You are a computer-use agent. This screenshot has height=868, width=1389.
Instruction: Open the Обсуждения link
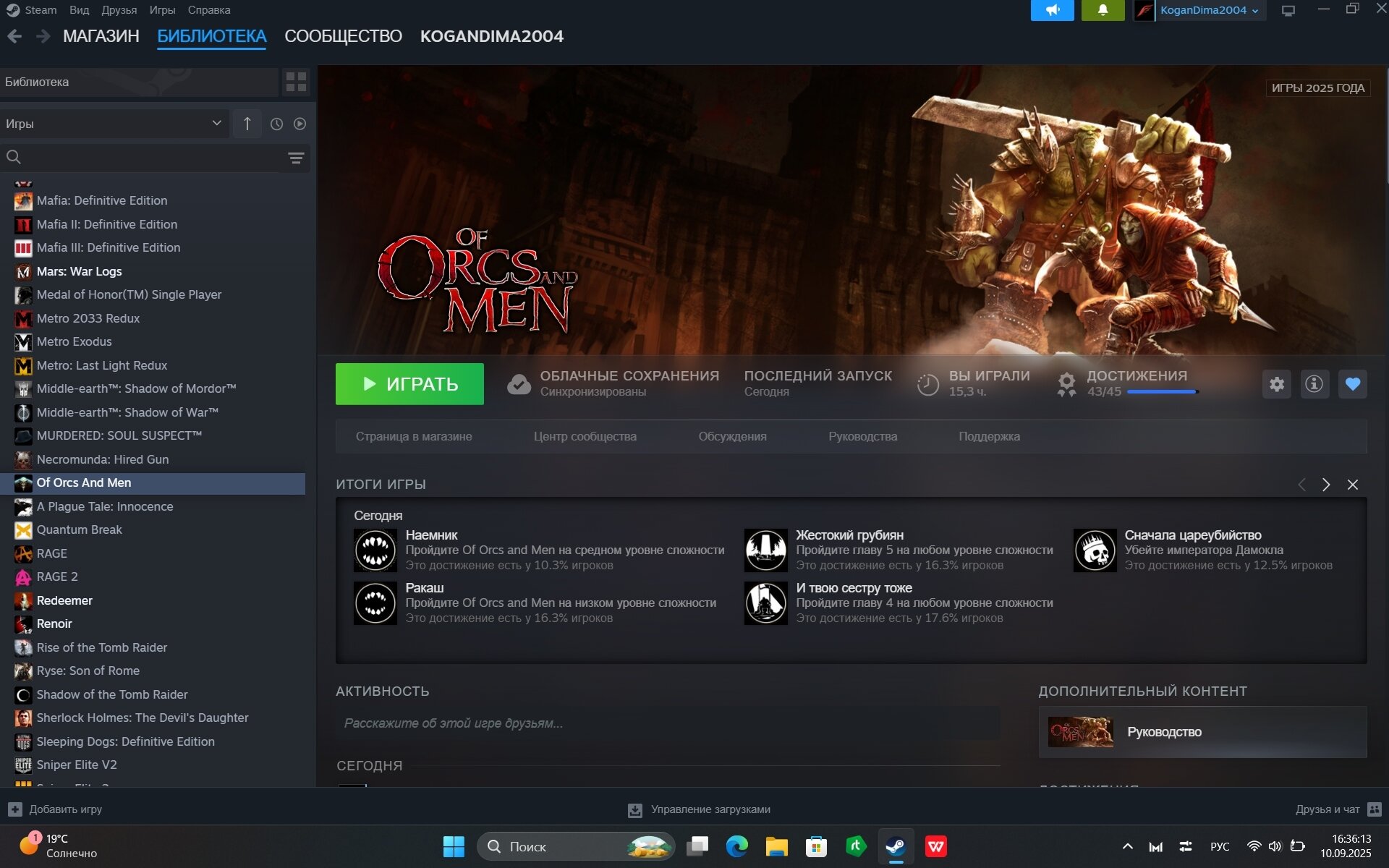(x=732, y=437)
